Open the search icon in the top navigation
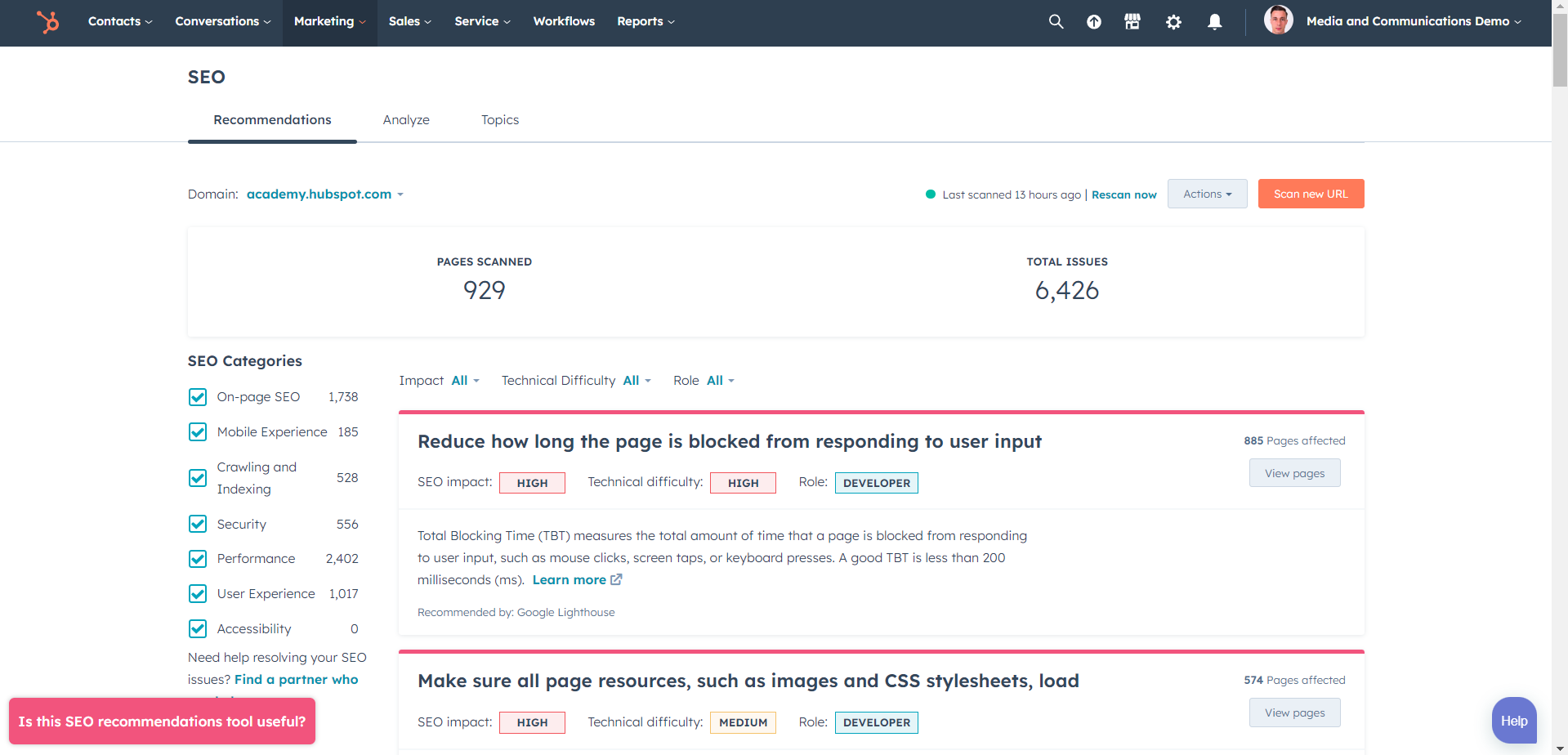The width and height of the screenshot is (1568, 755). pyautogui.click(x=1055, y=21)
